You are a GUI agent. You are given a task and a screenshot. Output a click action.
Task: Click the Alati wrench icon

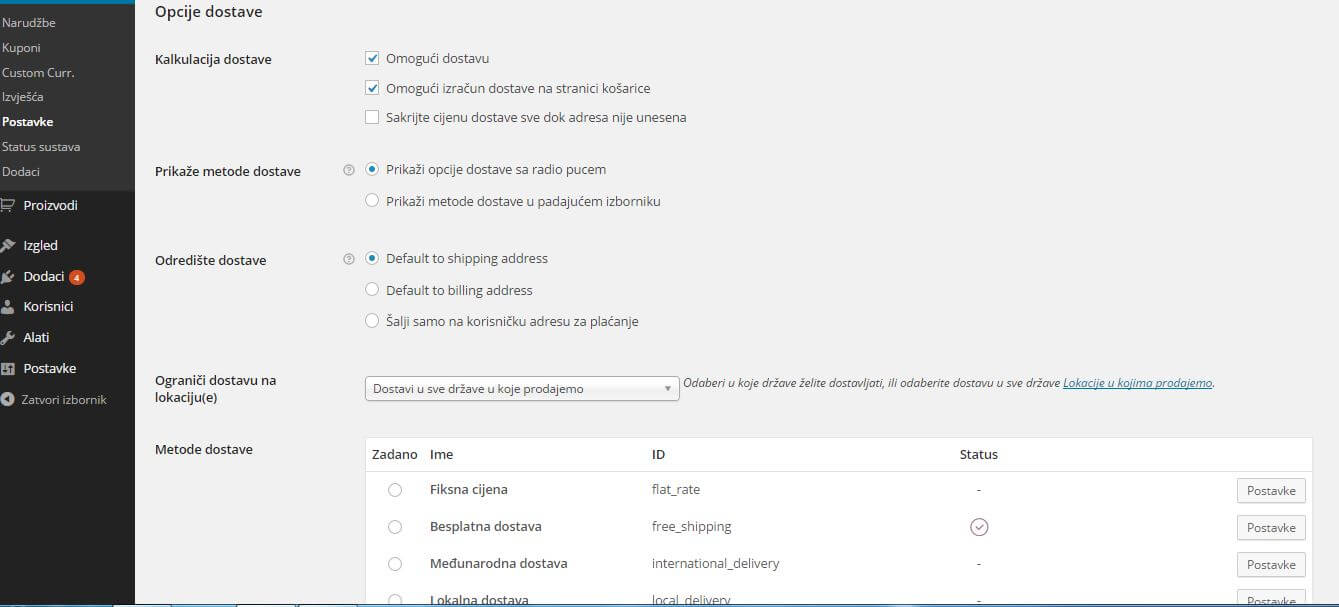(x=8, y=338)
